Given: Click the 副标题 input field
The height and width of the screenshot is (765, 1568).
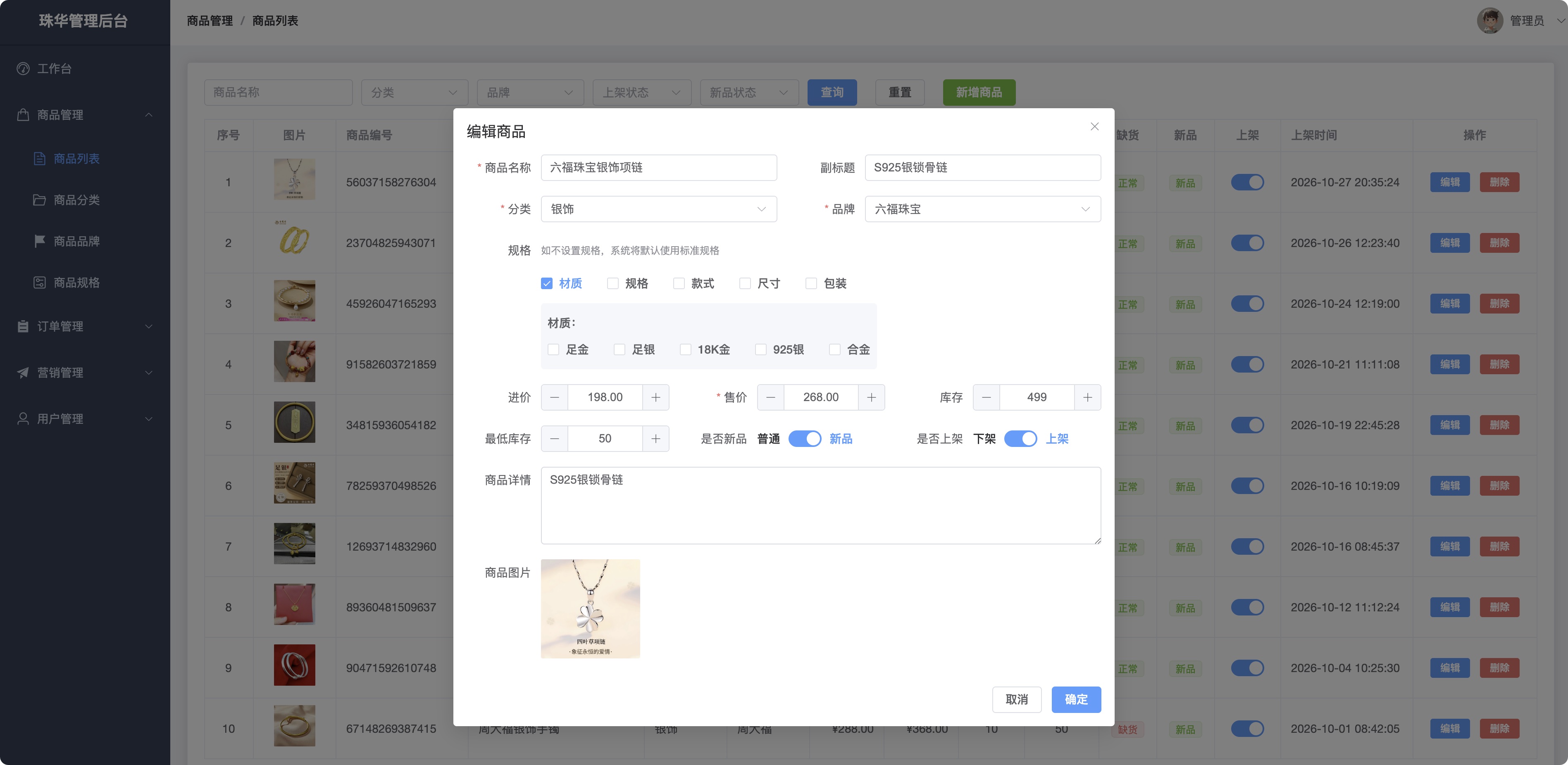Looking at the screenshot, I should point(982,168).
